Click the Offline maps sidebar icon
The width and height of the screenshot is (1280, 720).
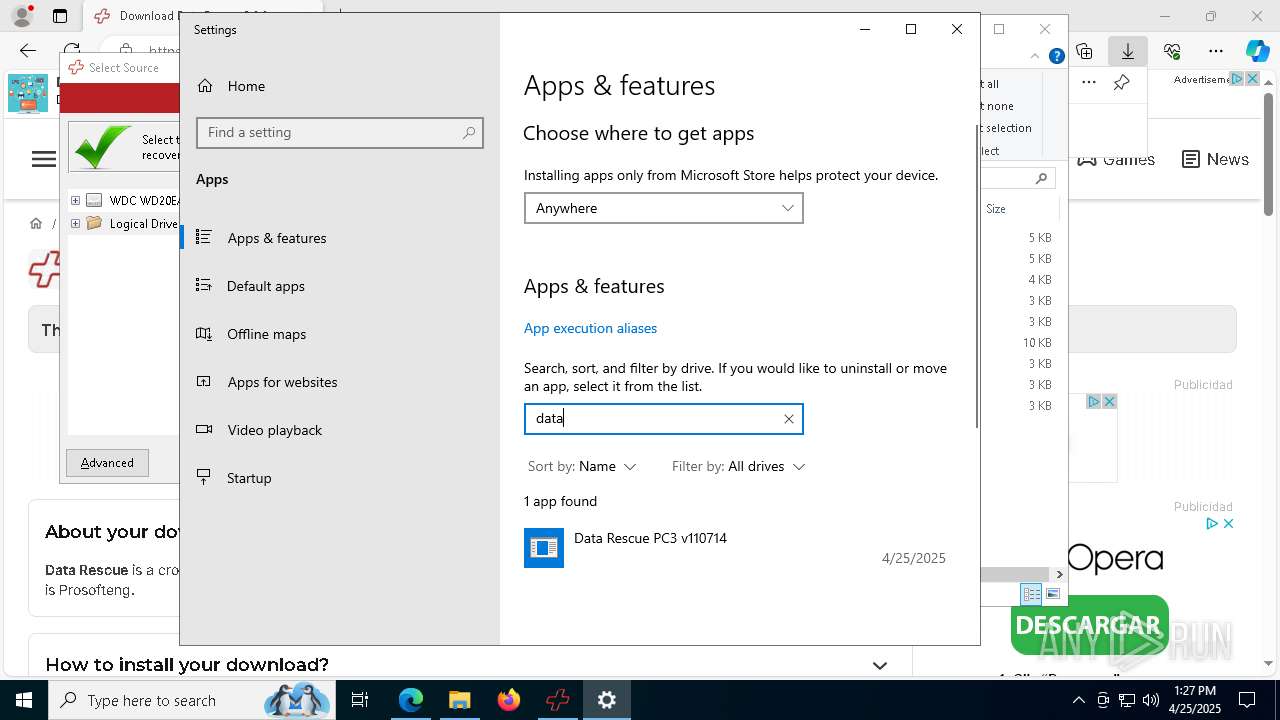pyautogui.click(x=204, y=333)
